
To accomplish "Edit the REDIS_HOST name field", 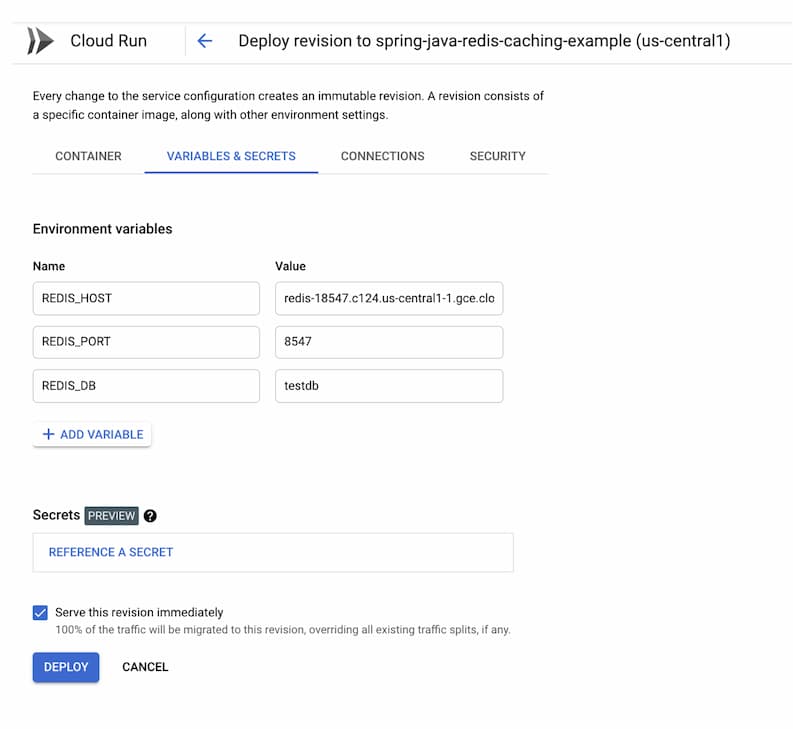I will tap(146, 298).
